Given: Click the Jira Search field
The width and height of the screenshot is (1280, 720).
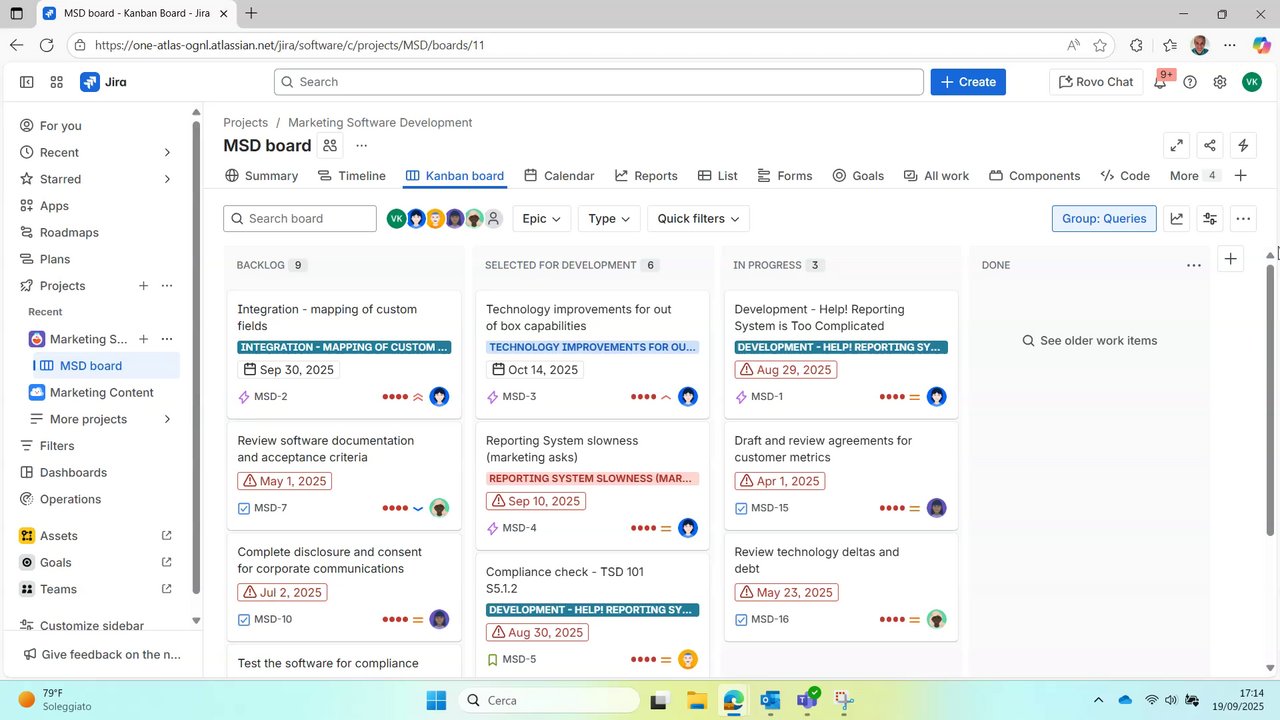Looking at the screenshot, I should point(598,82).
